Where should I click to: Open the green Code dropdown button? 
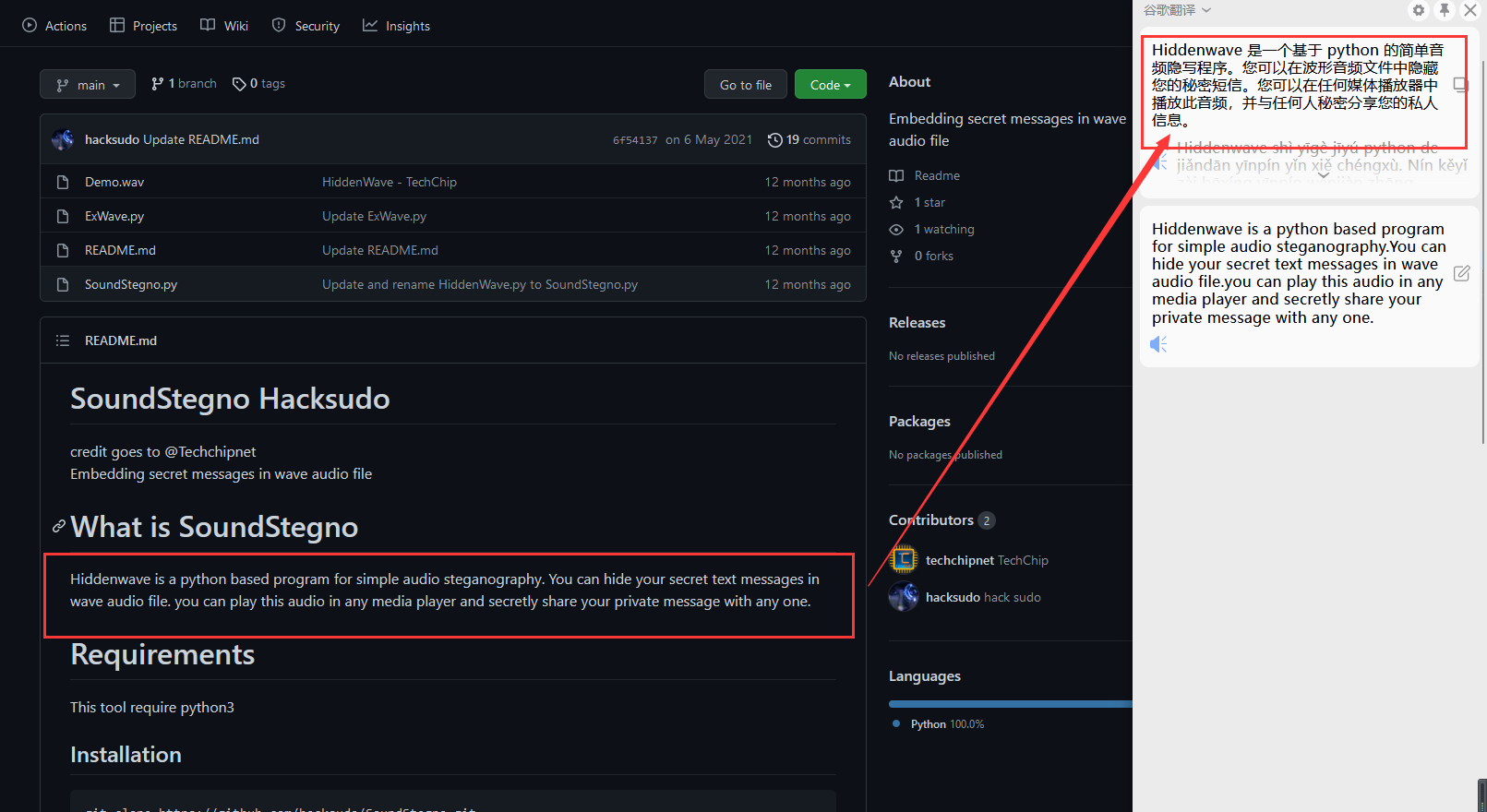[831, 84]
